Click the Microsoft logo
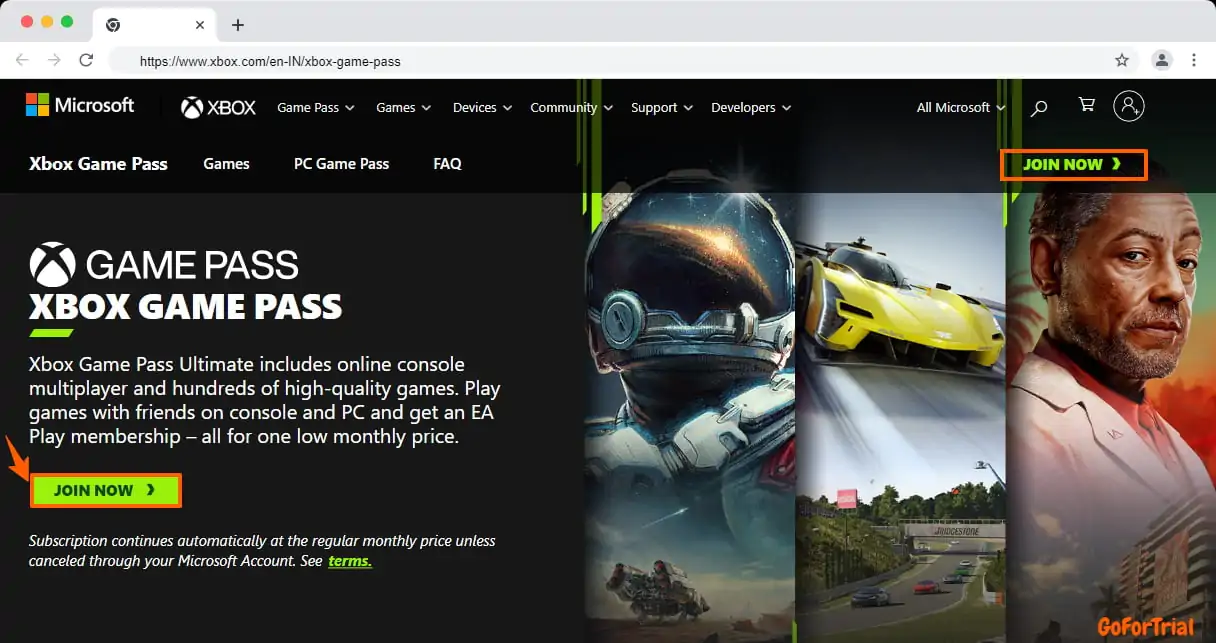Image resolution: width=1216 pixels, height=643 pixels. point(80,105)
